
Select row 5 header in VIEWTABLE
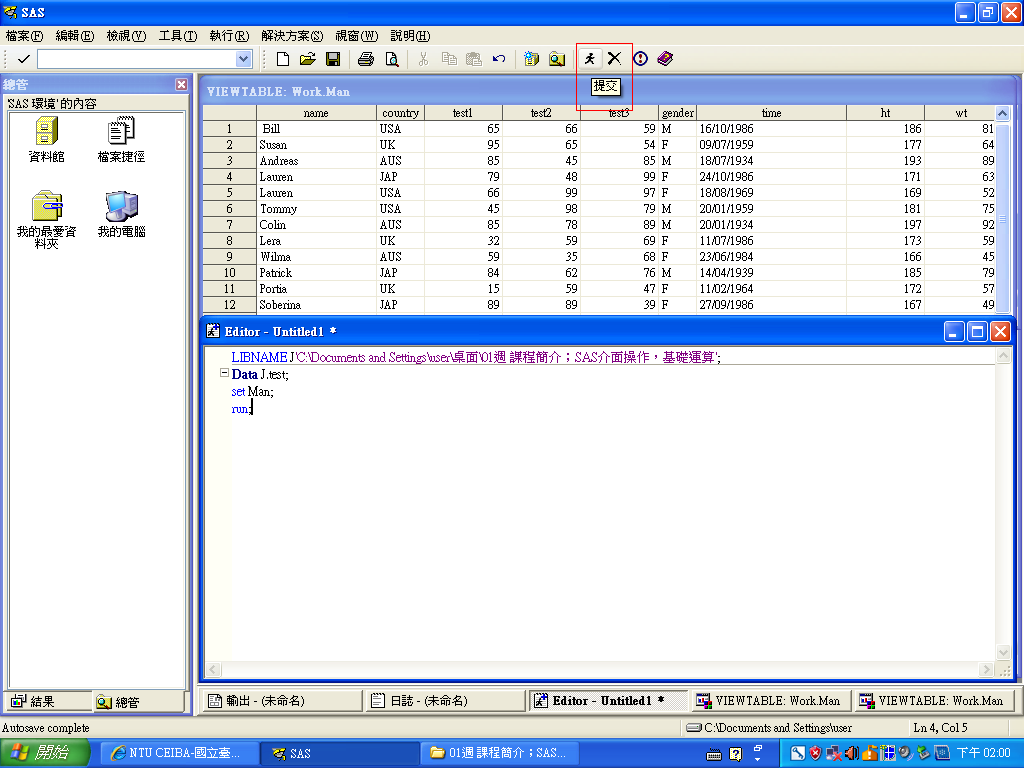(x=229, y=193)
